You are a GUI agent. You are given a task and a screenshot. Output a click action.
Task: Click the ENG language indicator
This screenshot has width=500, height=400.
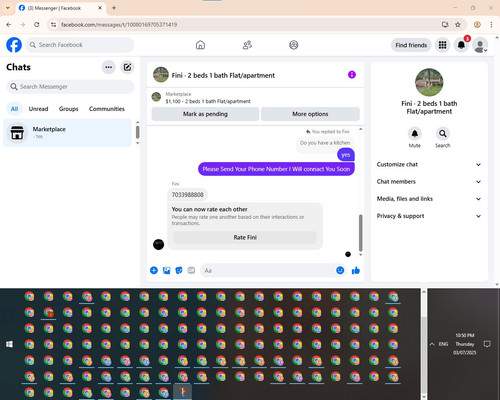coord(443,344)
